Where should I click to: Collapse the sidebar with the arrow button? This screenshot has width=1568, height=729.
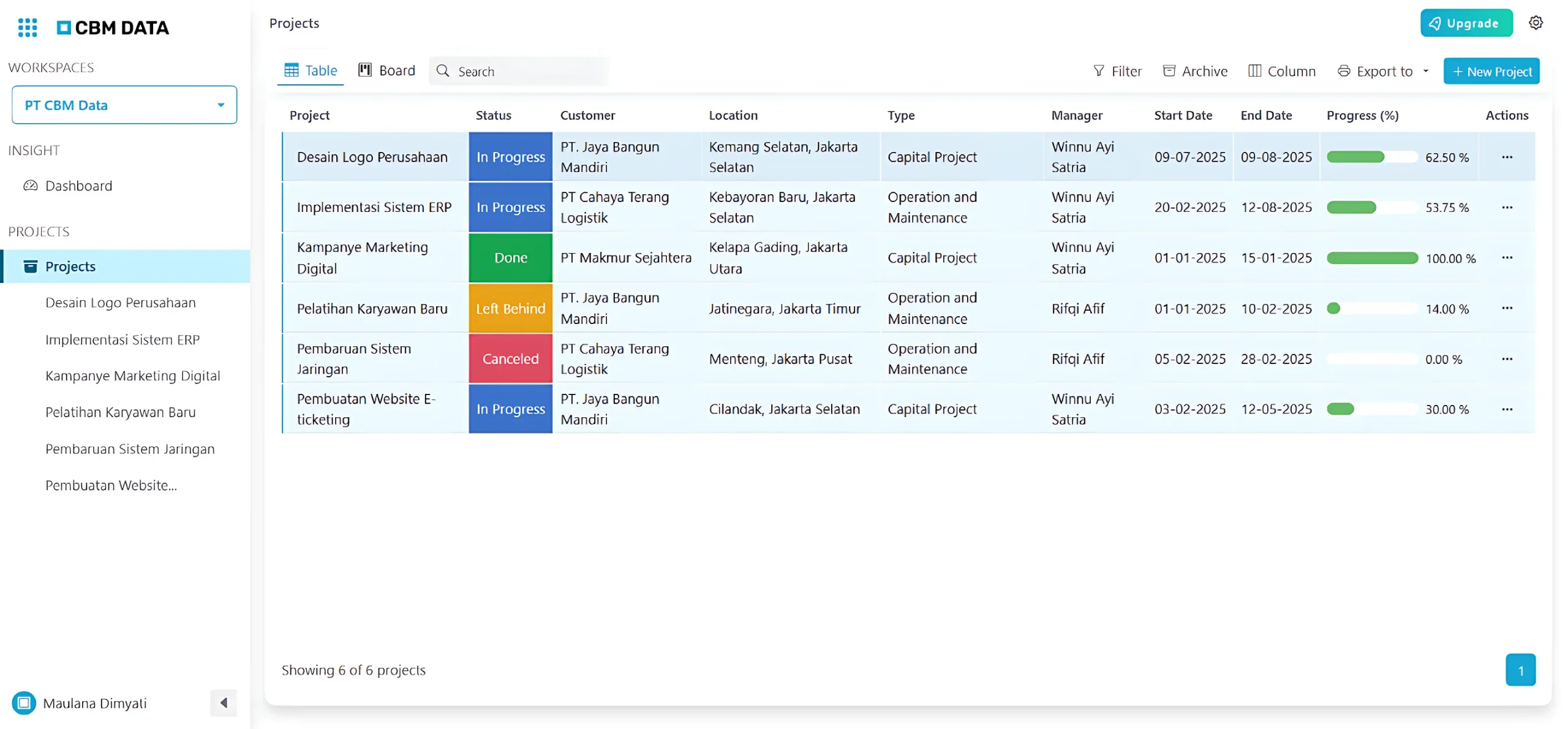223,703
